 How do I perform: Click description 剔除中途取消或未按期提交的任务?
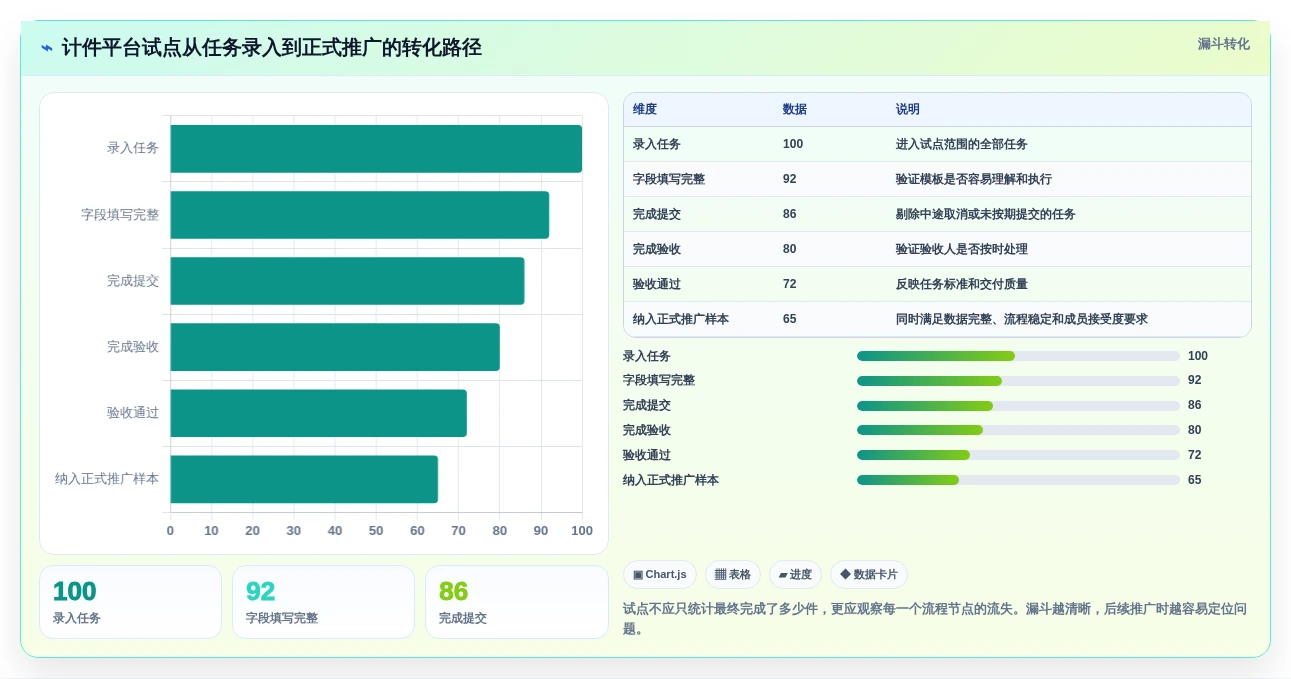986,214
